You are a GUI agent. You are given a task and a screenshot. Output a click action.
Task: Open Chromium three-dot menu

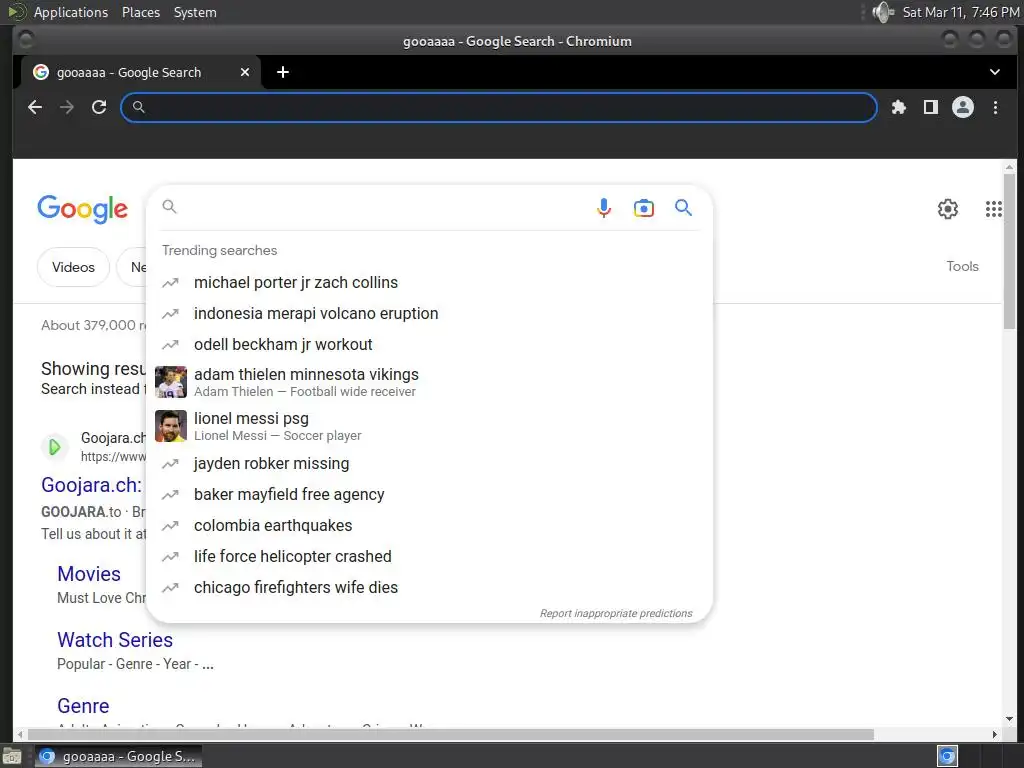[995, 107]
